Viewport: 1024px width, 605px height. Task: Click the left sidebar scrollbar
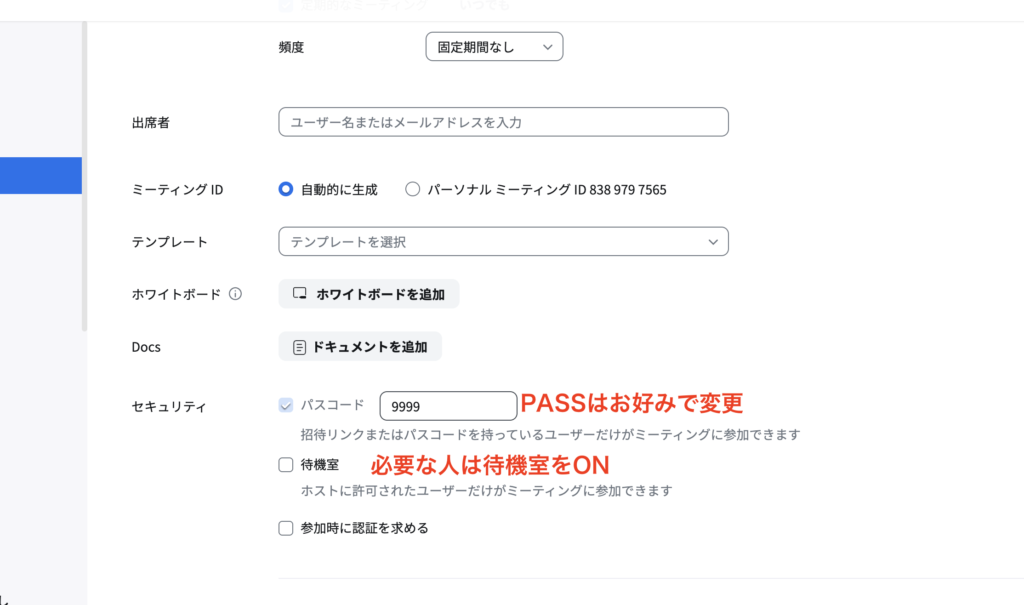tap(84, 176)
